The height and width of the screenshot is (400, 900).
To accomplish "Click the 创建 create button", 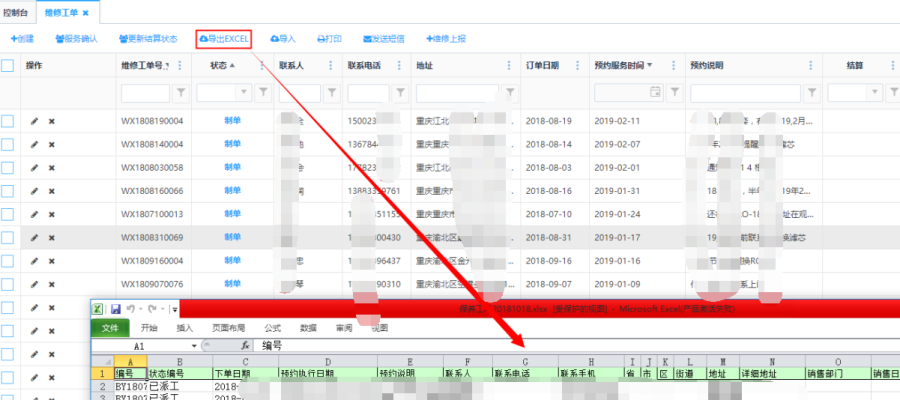I will [x=22, y=39].
